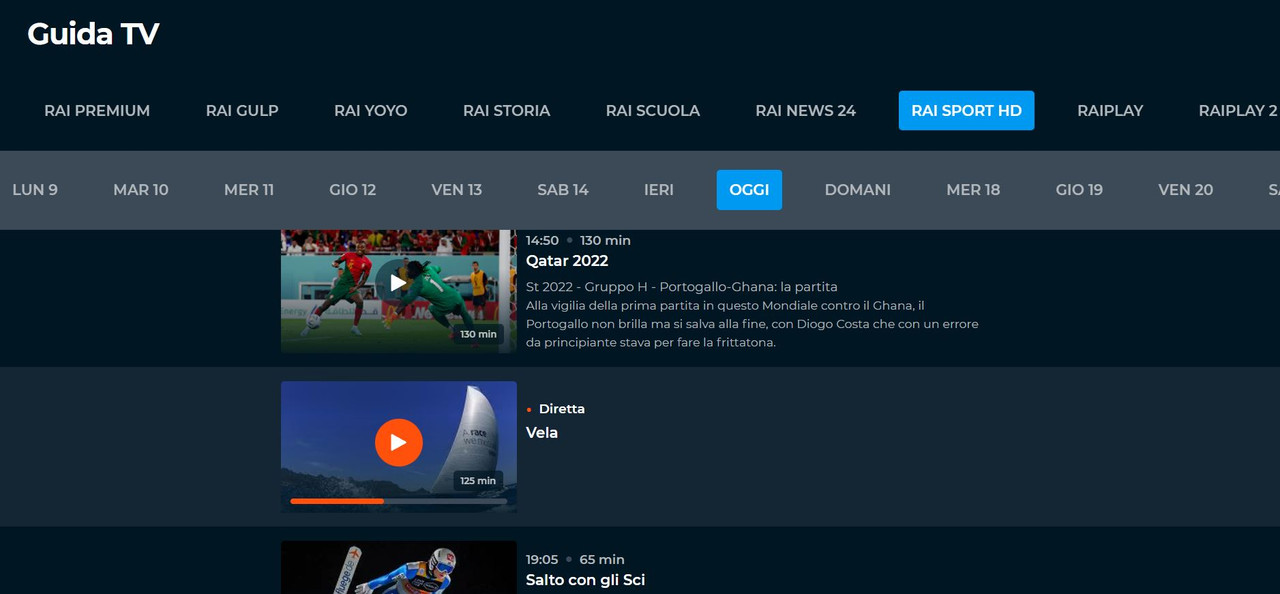Select the RAIPLAY 2 channel tab
1280x594 pixels.
1238,111
